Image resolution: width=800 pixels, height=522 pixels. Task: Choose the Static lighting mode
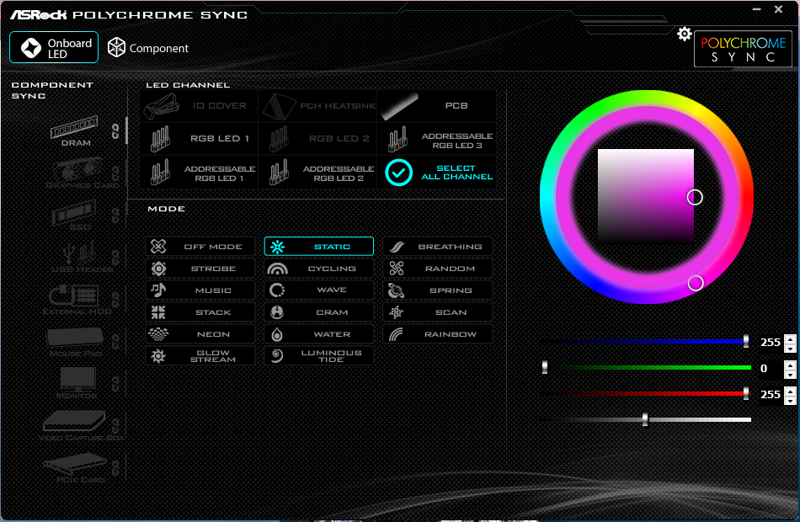point(319,246)
